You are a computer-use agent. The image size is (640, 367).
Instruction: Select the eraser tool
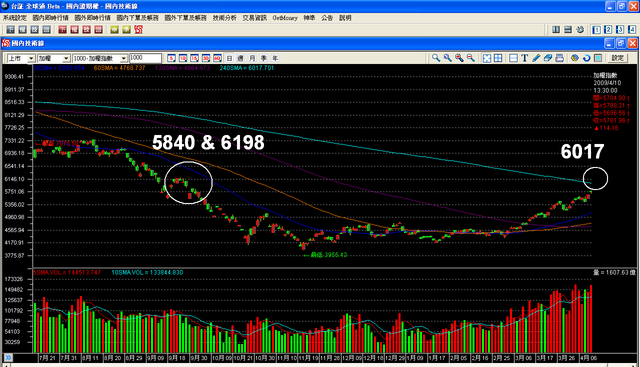click(548, 58)
